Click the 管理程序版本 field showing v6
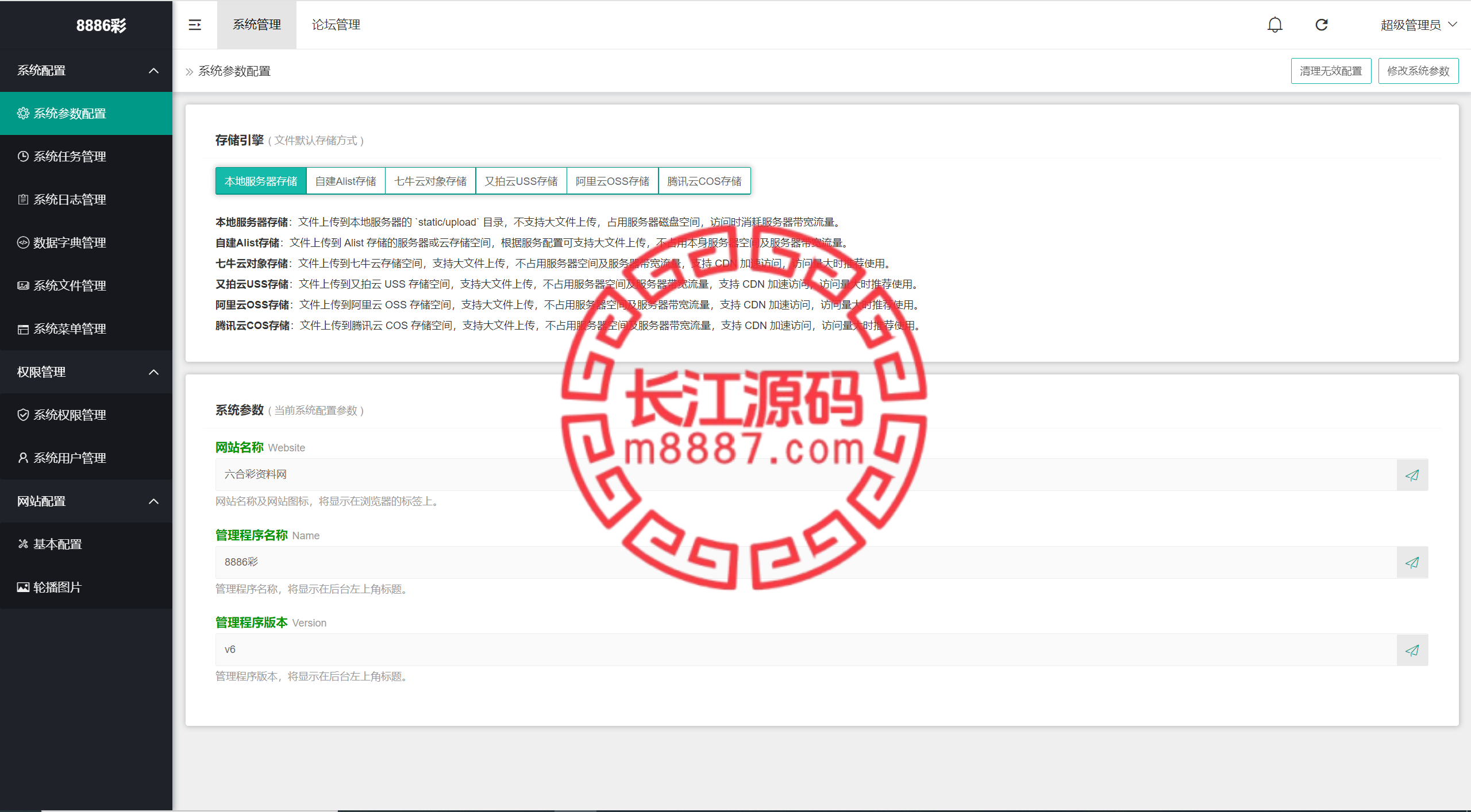This screenshot has height=812, width=1471. click(x=806, y=649)
